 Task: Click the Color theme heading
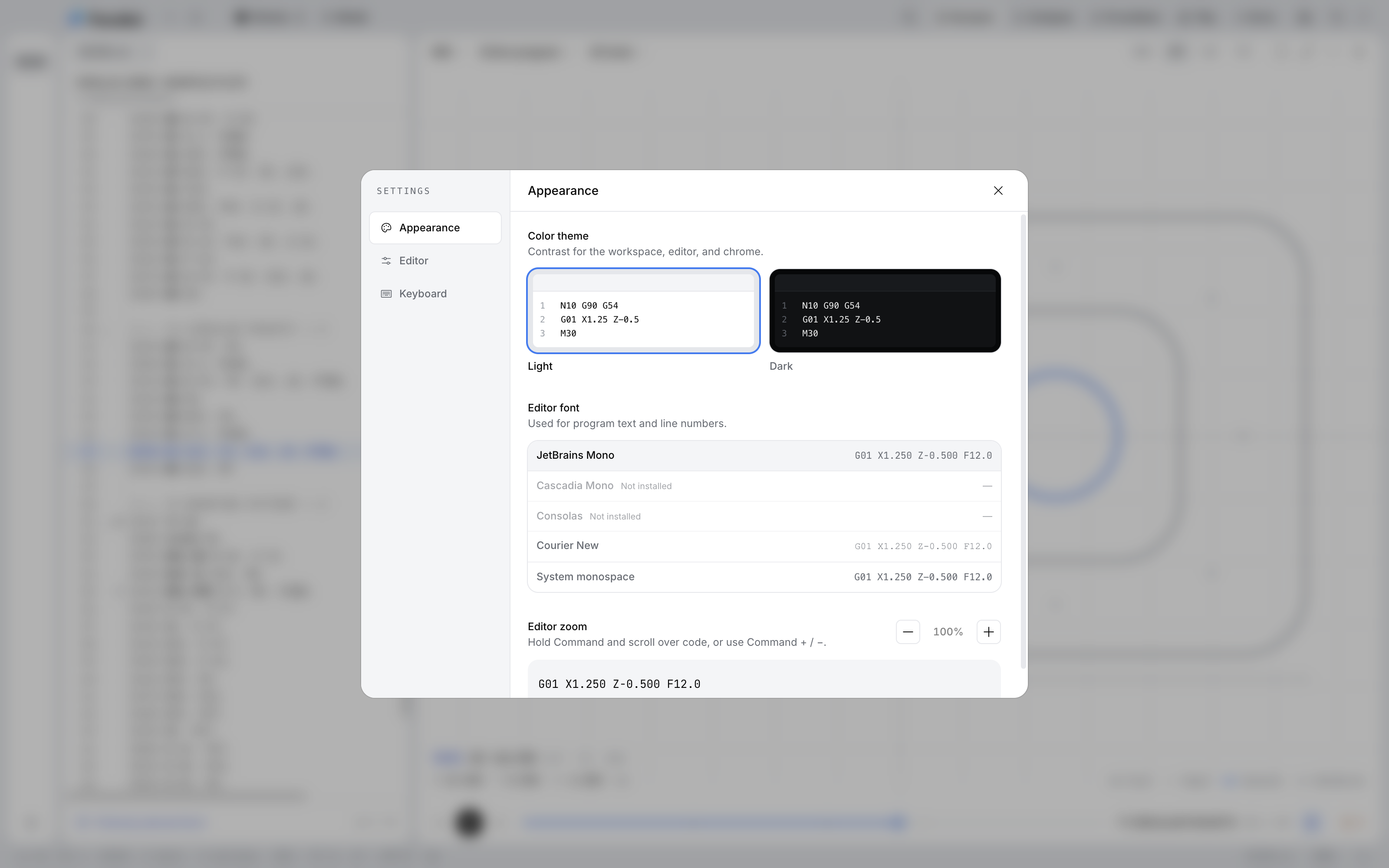coord(558,236)
